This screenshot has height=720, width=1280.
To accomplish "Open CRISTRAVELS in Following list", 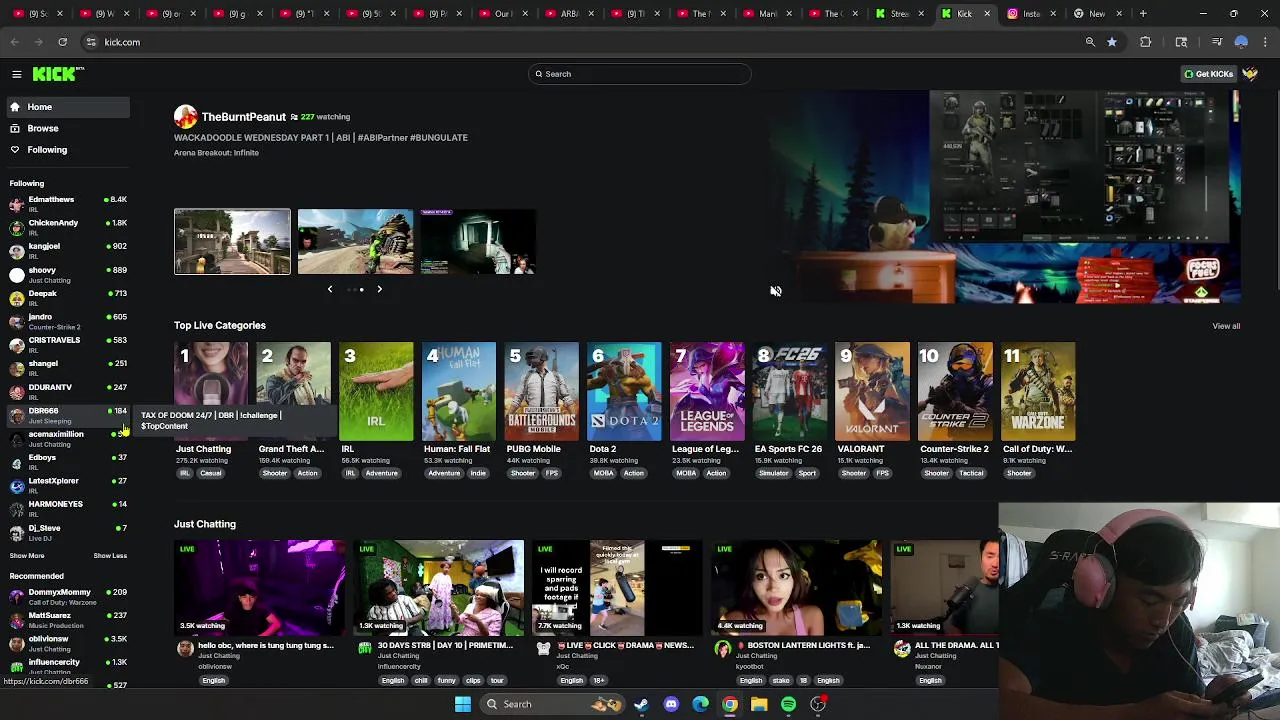I will (x=68, y=344).
